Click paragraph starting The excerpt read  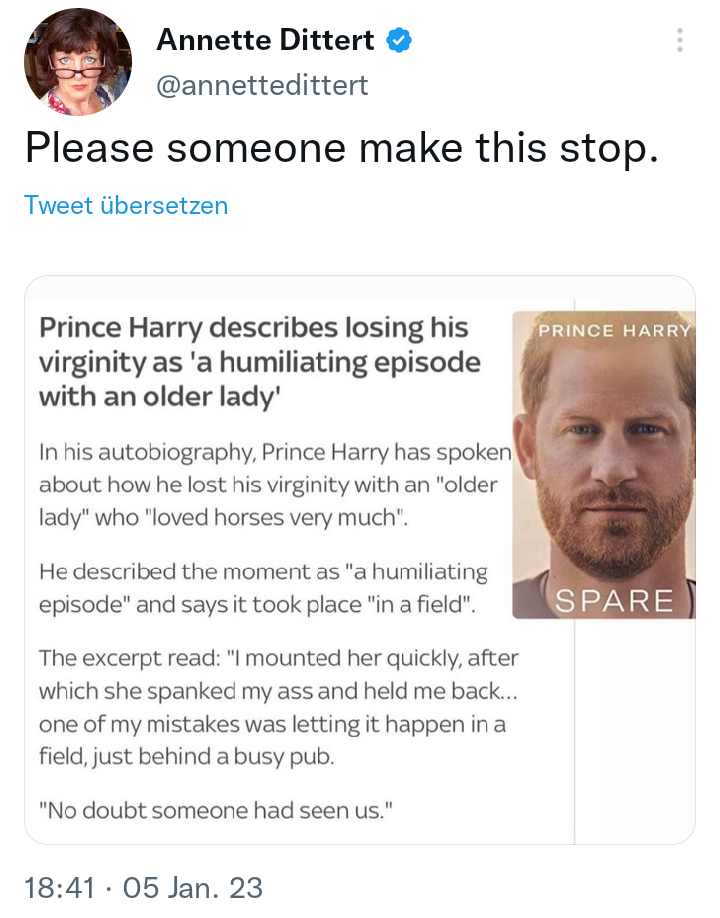(279, 707)
